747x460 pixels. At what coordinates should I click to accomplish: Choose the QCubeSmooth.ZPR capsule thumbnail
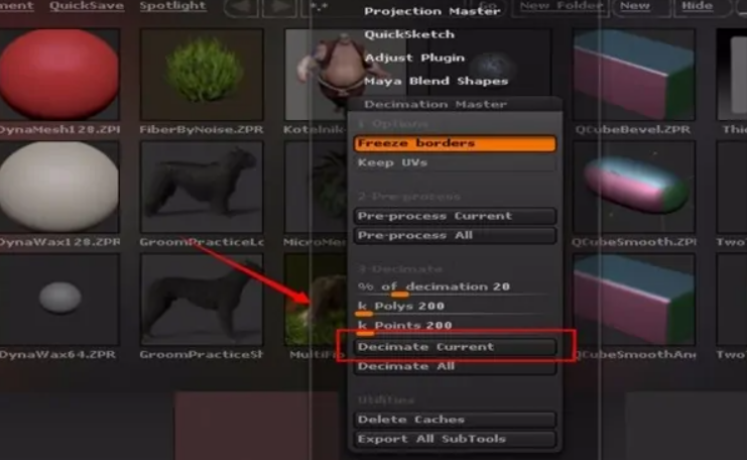click(634, 187)
